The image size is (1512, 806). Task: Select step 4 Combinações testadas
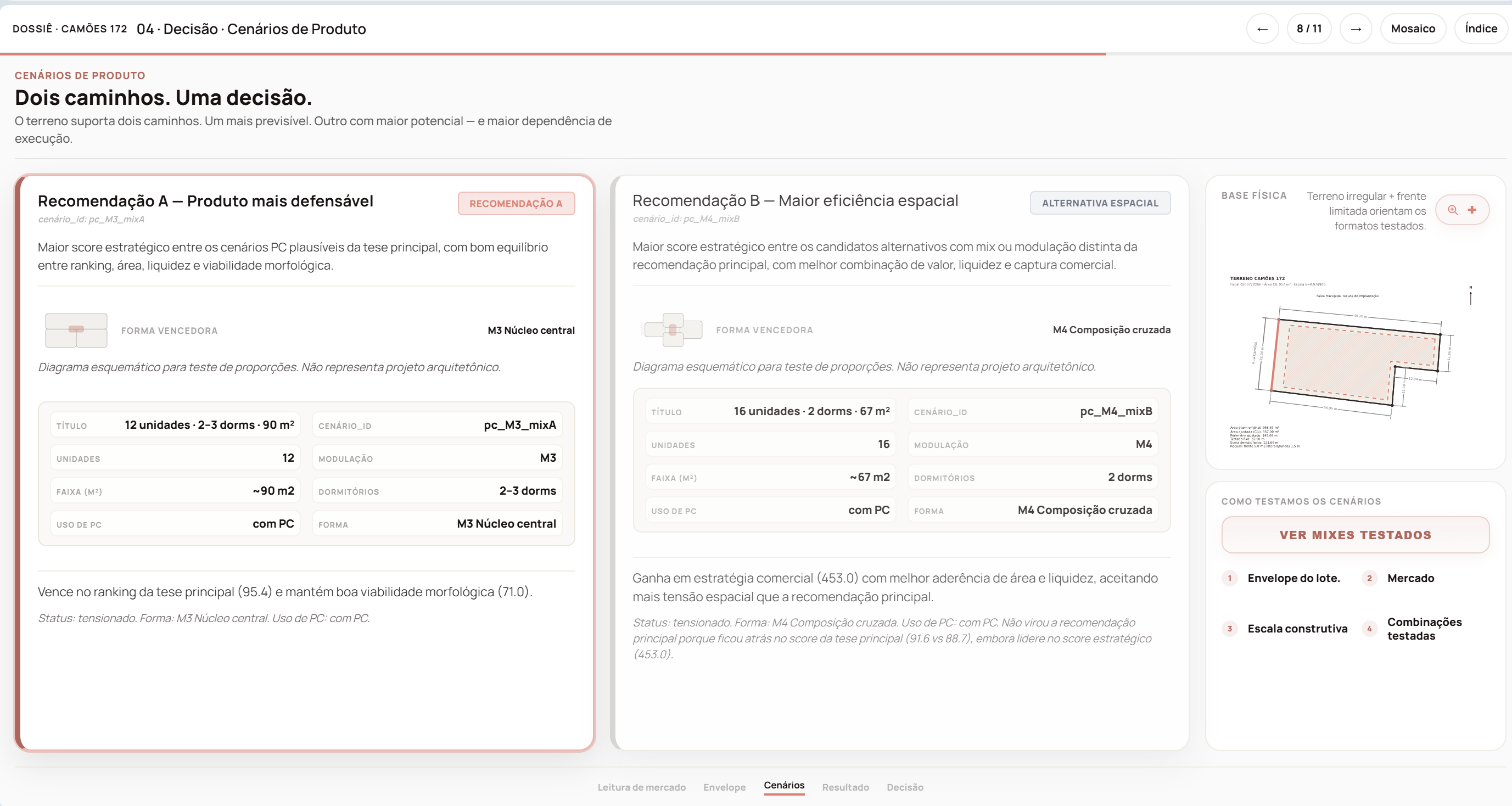coord(1412,629)
